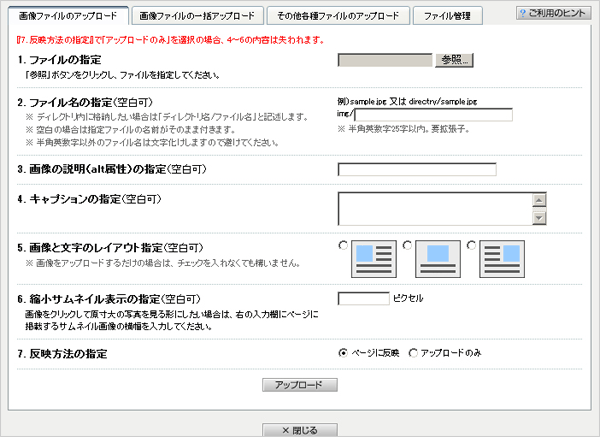This screenshot has width=600, height=437.
Task: Click the アップロード button
Action: [300, 385]
